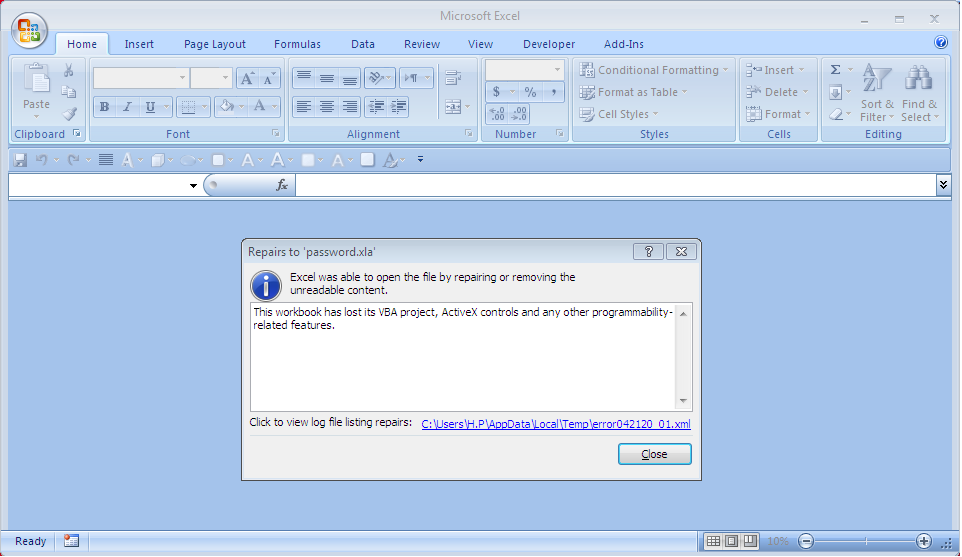Screen dimensions: 962x557
Task: Switch to the Formulas tab
Action: coord(298,44)
